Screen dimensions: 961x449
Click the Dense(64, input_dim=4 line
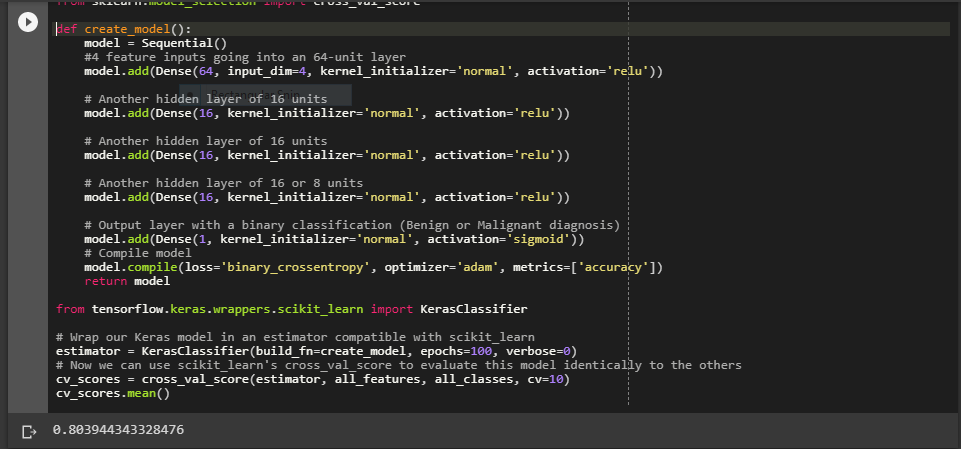374,71
